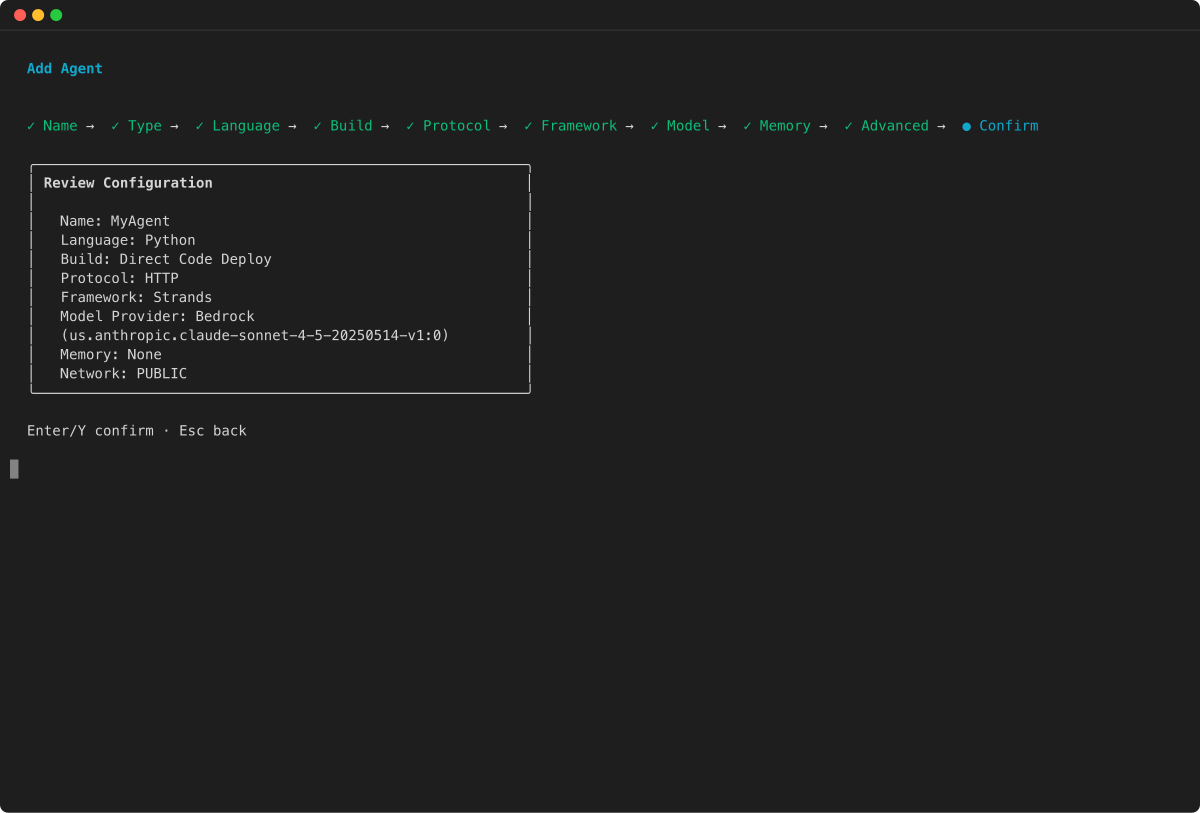Toggle the Advanced step checkmark

pos(847,125)
